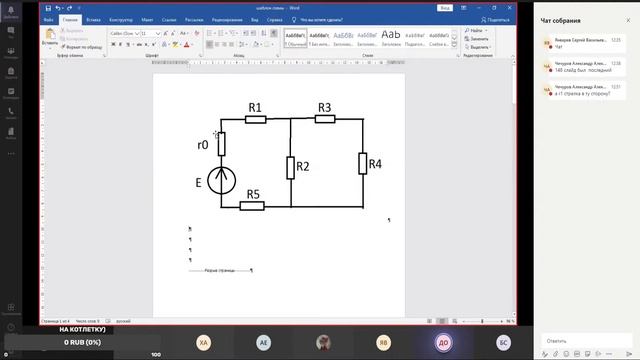Open Teams Activity bell in sidebar

tap(11, 11)
